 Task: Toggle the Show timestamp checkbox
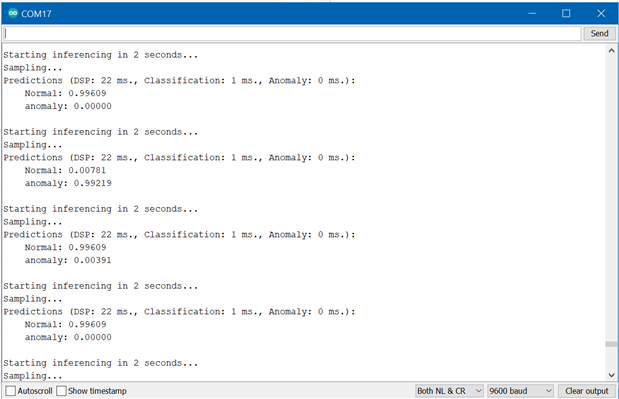(x=61, y=391)
